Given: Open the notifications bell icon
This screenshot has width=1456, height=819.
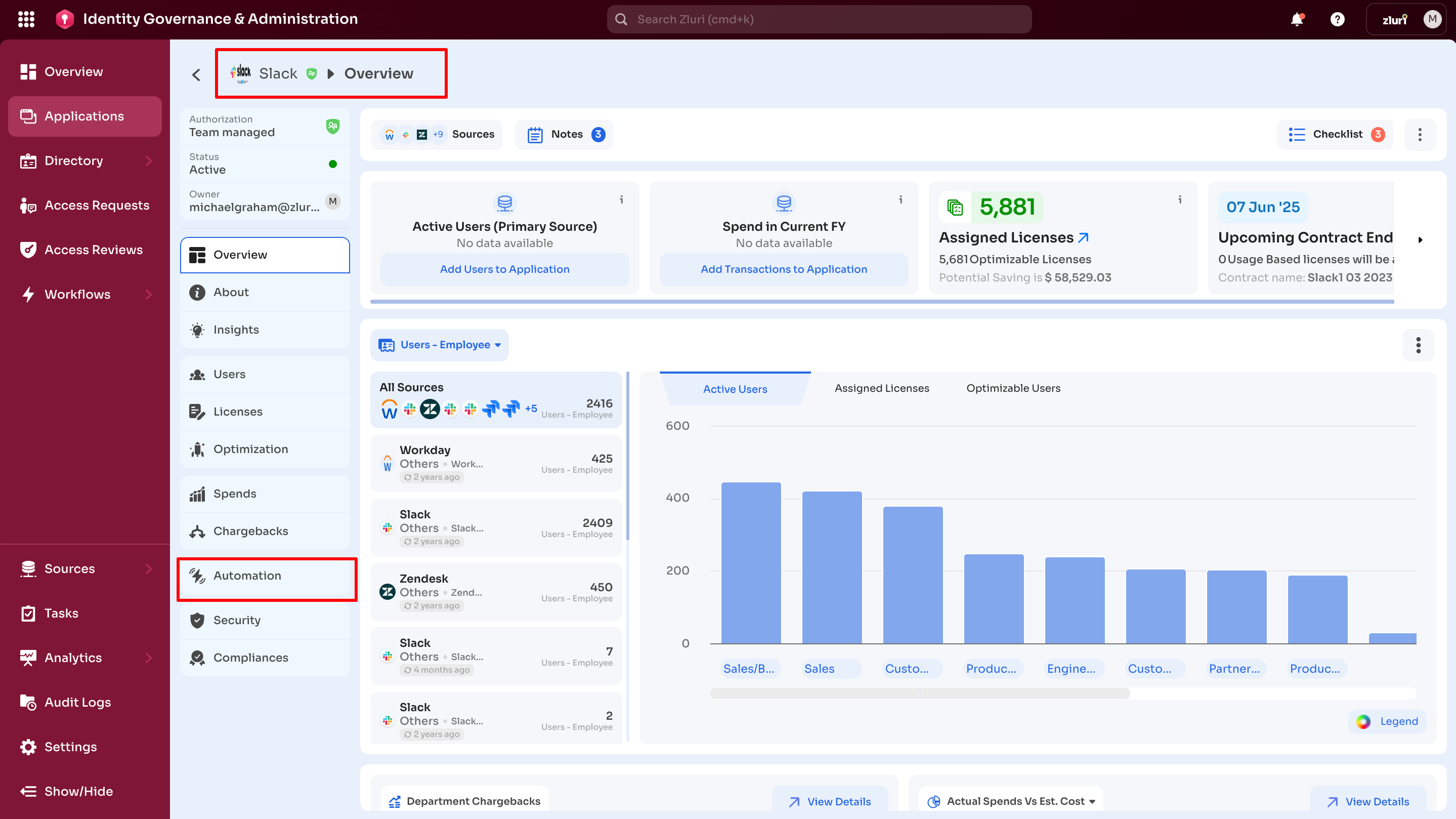Looking at the screenshot, I should point(1297,19).
